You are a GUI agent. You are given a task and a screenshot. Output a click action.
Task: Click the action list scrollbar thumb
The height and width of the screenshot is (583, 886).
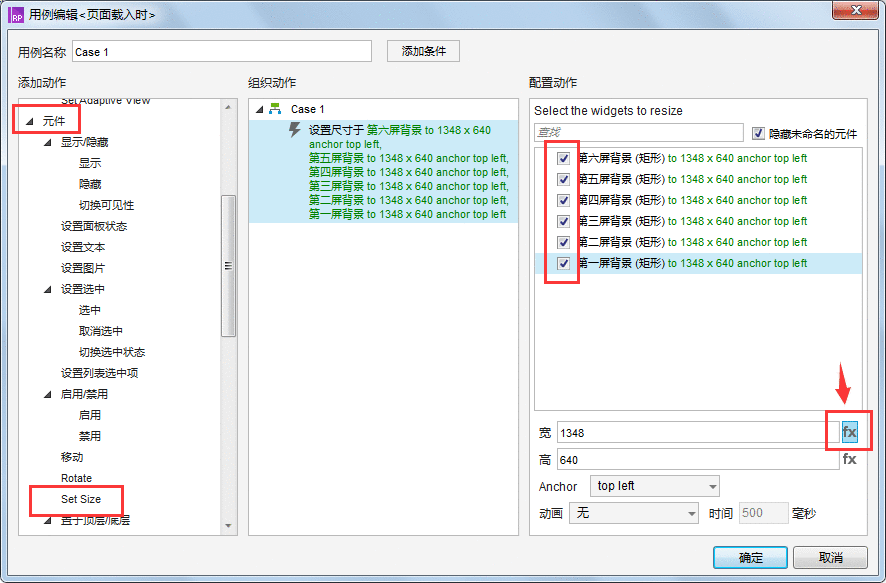[228, 266]
